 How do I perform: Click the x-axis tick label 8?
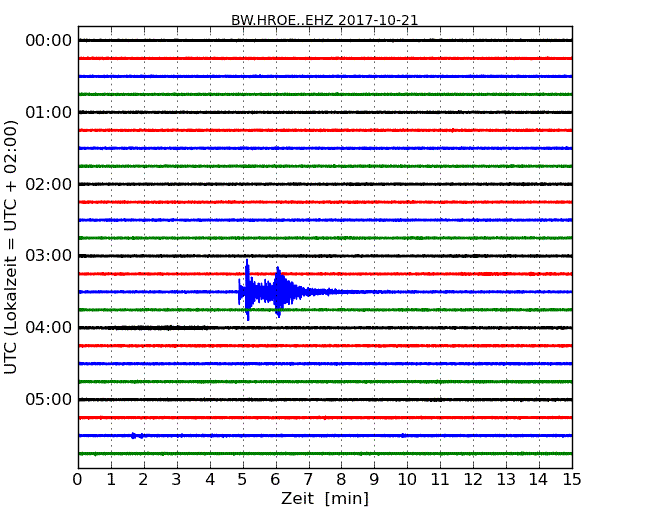point(341,480)
